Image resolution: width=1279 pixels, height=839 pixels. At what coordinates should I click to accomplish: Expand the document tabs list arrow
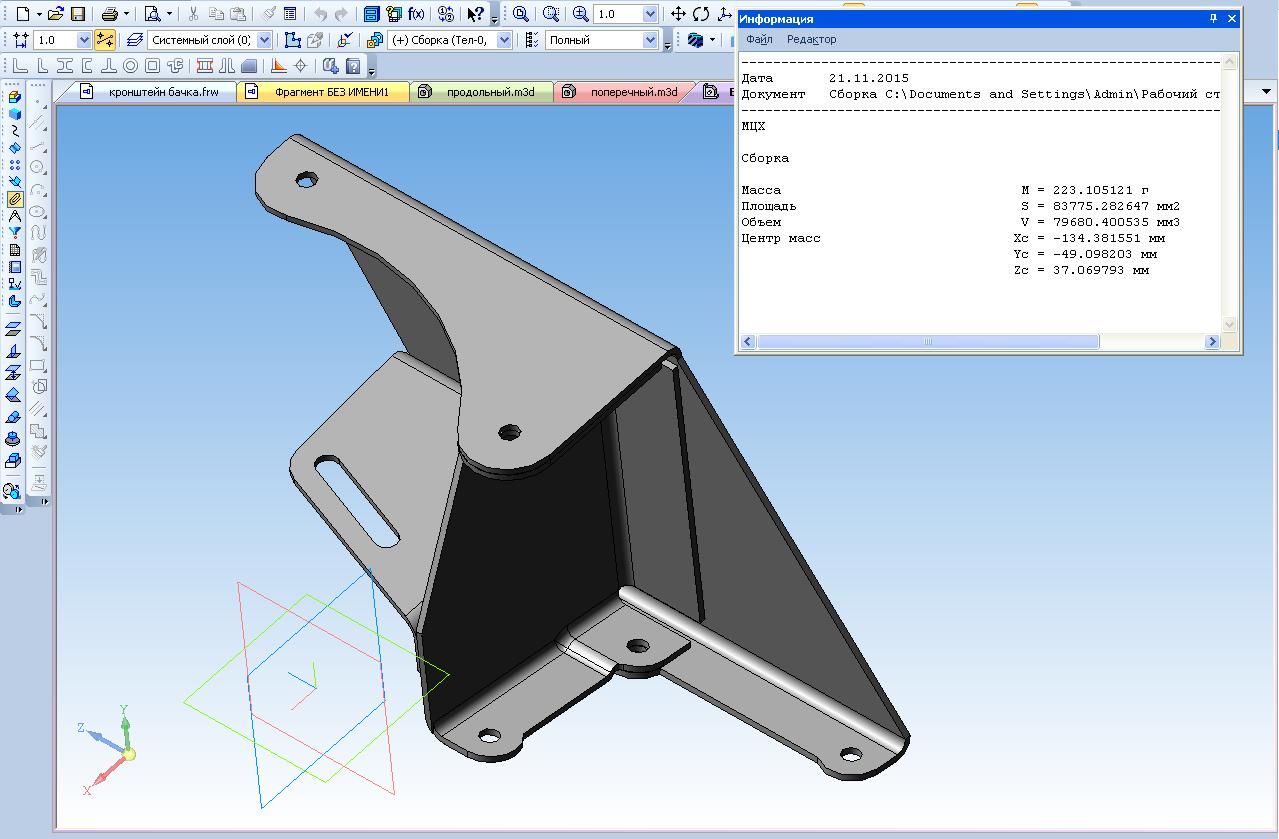click(1266, 92)
